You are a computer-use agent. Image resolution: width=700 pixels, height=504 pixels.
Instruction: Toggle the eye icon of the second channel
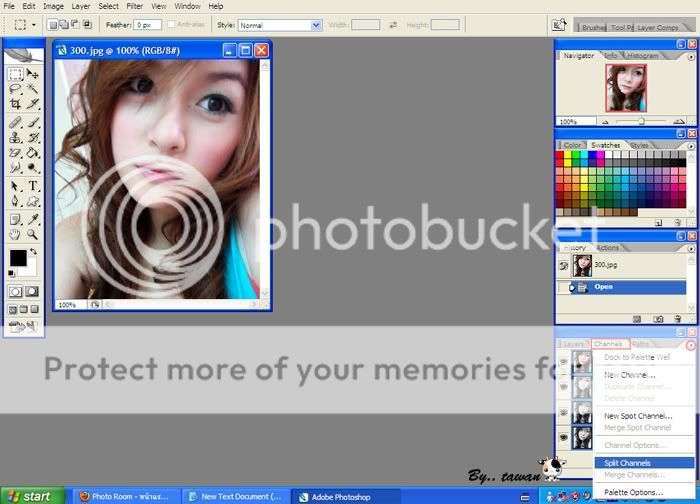tap(564, 388)
